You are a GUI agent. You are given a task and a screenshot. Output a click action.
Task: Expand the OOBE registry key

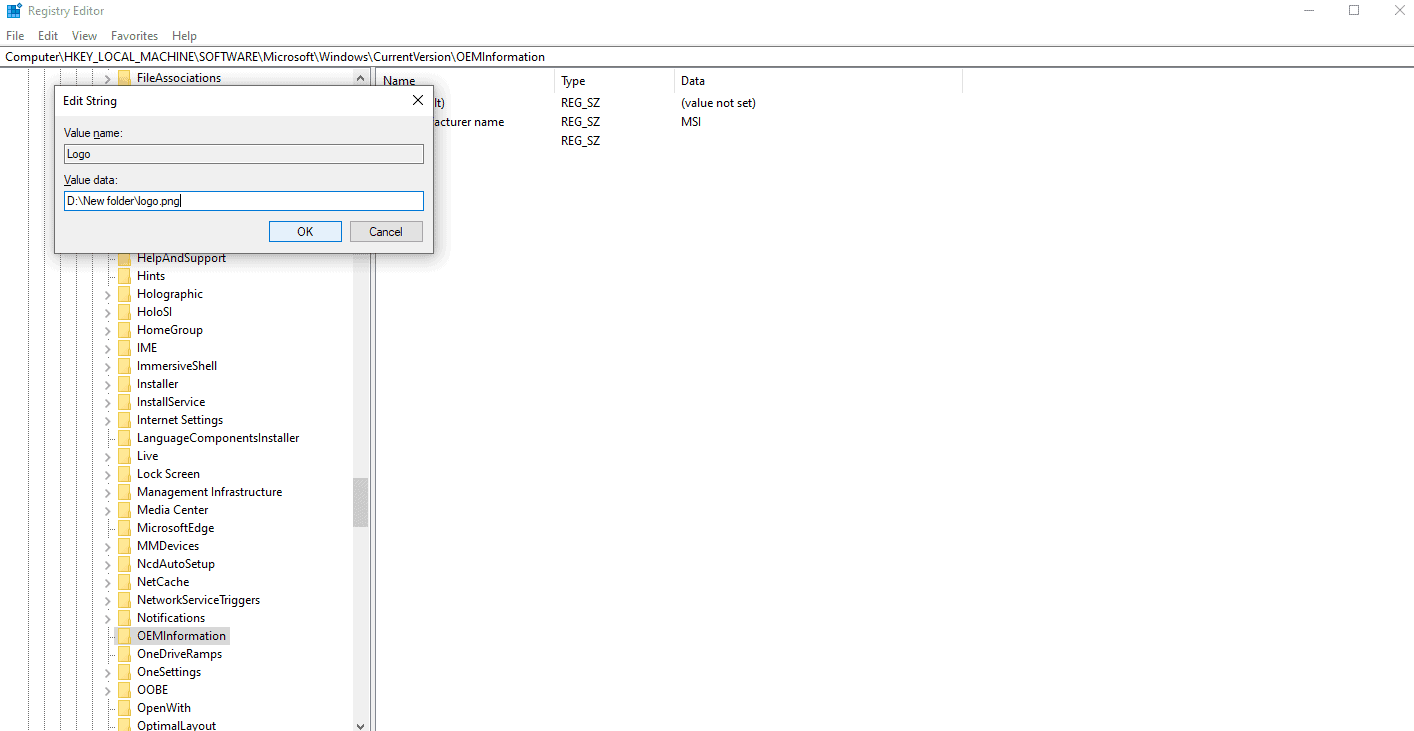(x=107, y=690)
